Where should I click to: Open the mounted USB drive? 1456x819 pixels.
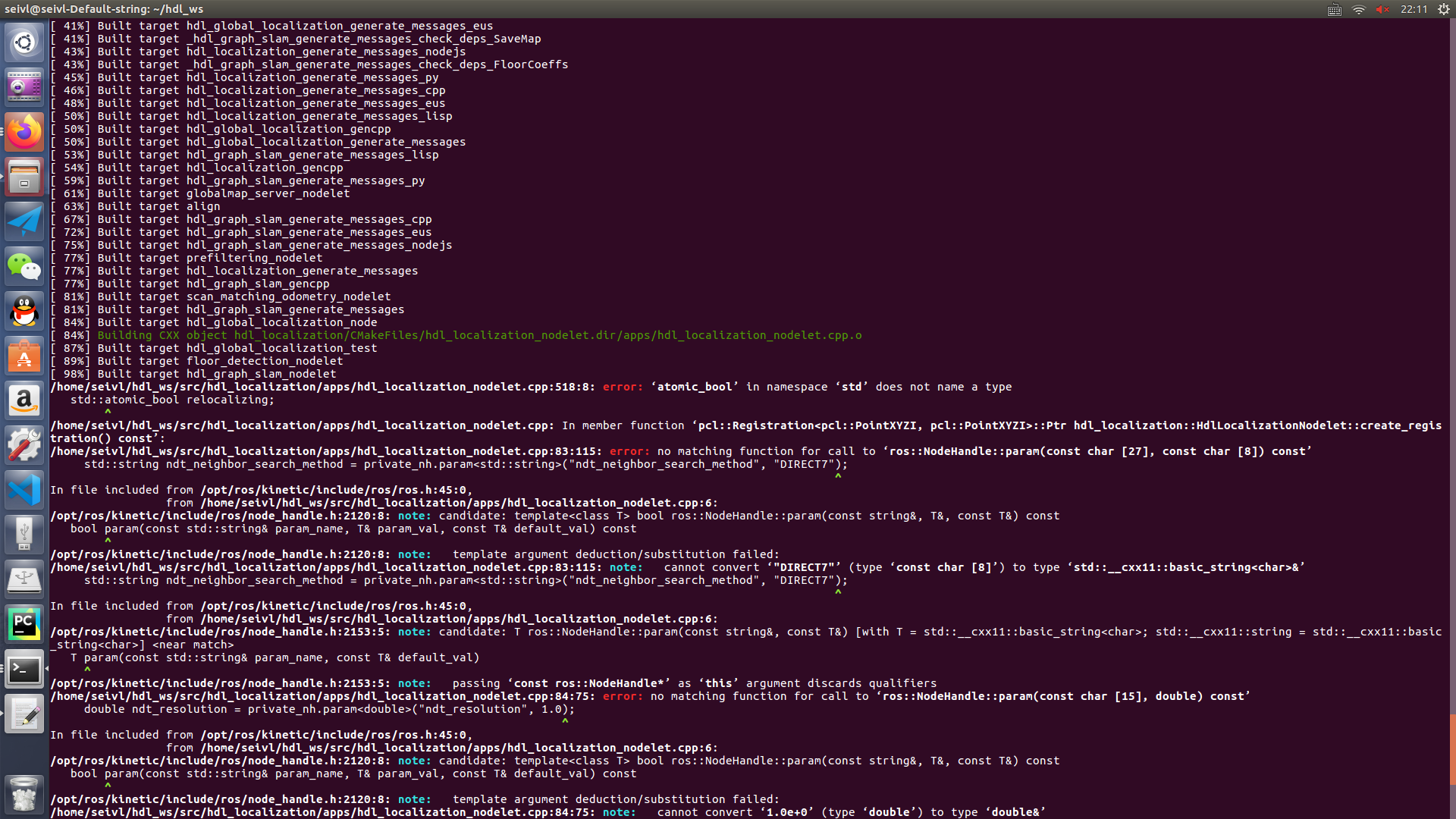(x=24, y=534)
